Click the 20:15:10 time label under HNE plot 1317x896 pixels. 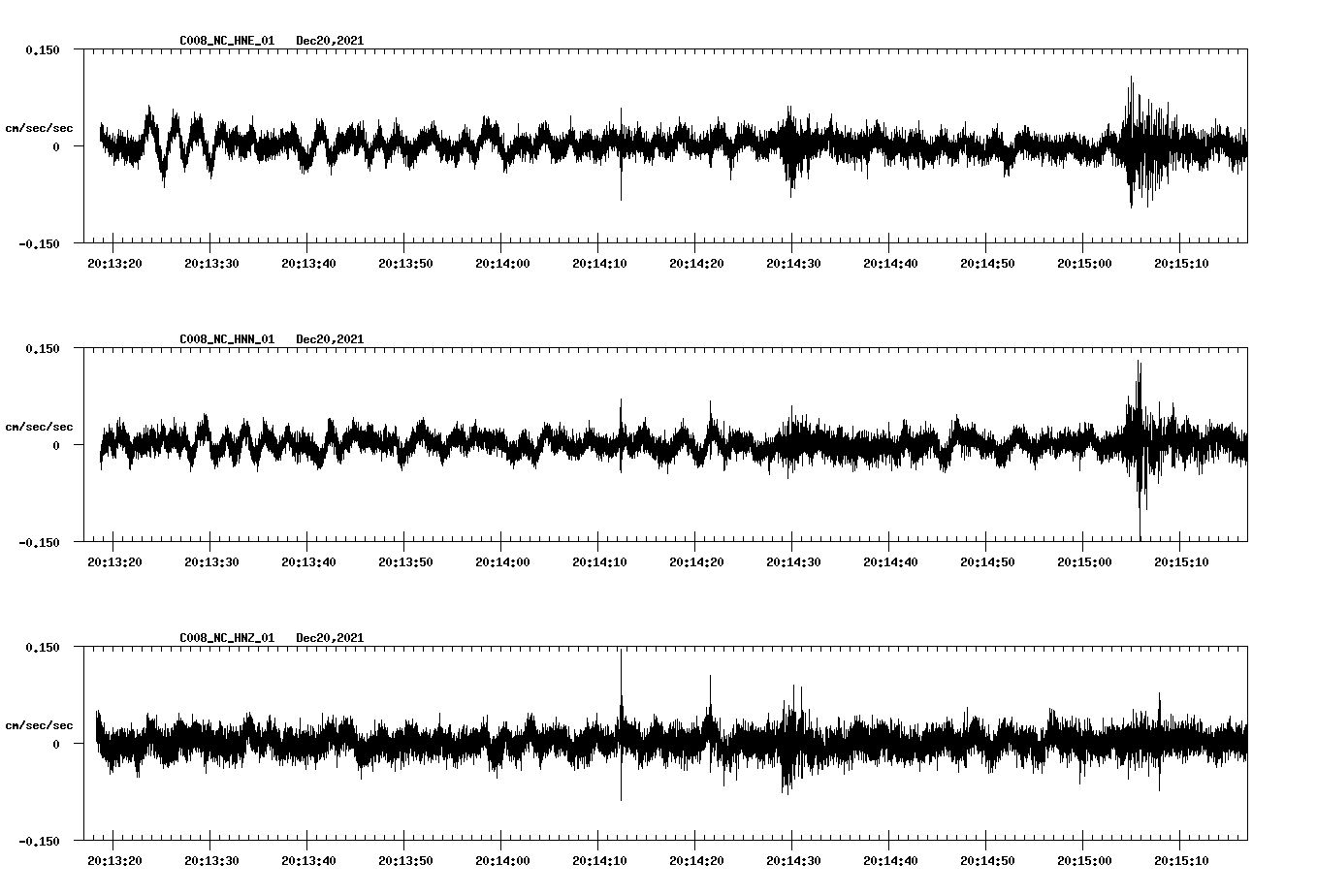[1181, 264]
